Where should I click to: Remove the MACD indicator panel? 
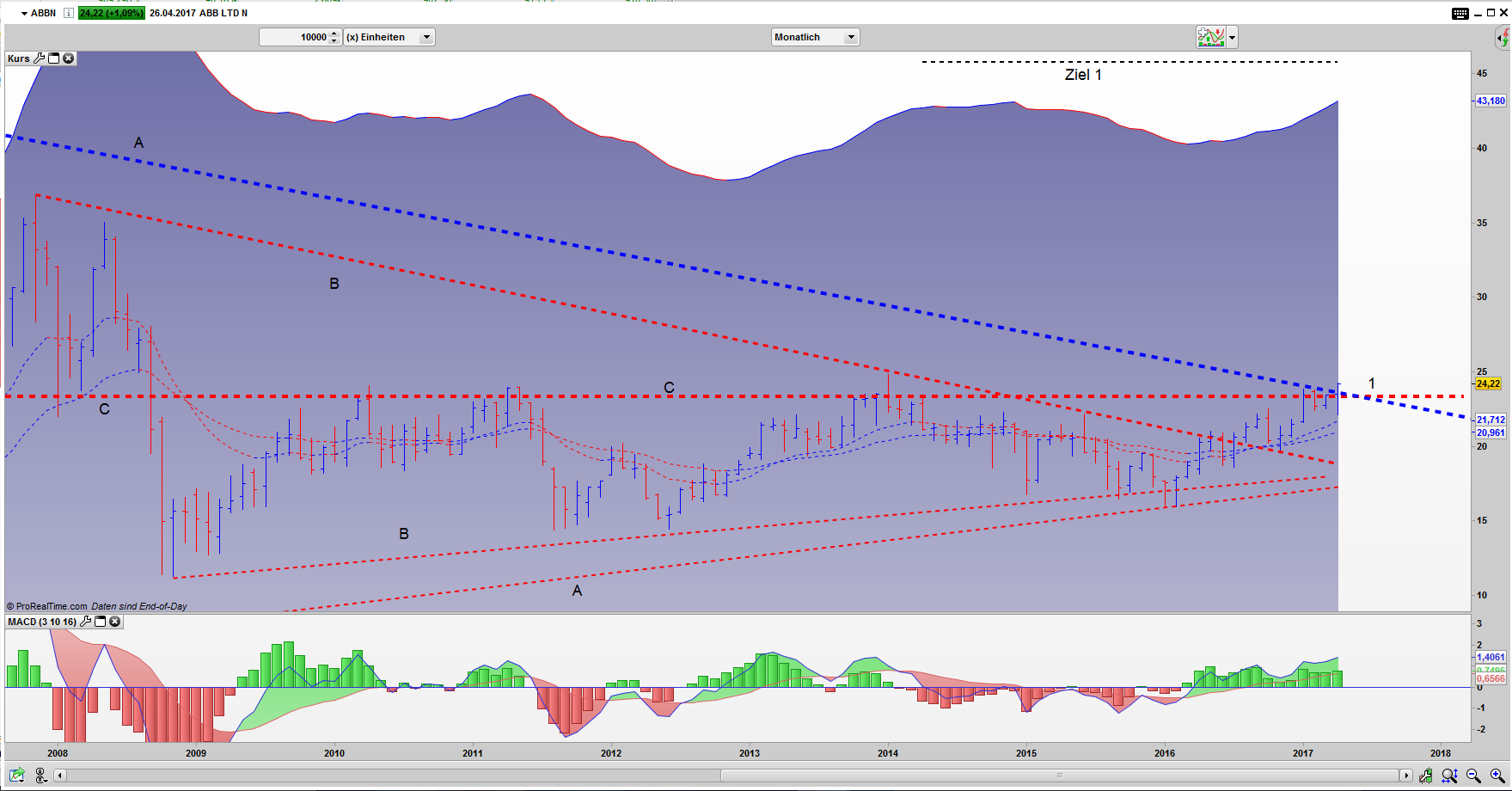point(114,622)
